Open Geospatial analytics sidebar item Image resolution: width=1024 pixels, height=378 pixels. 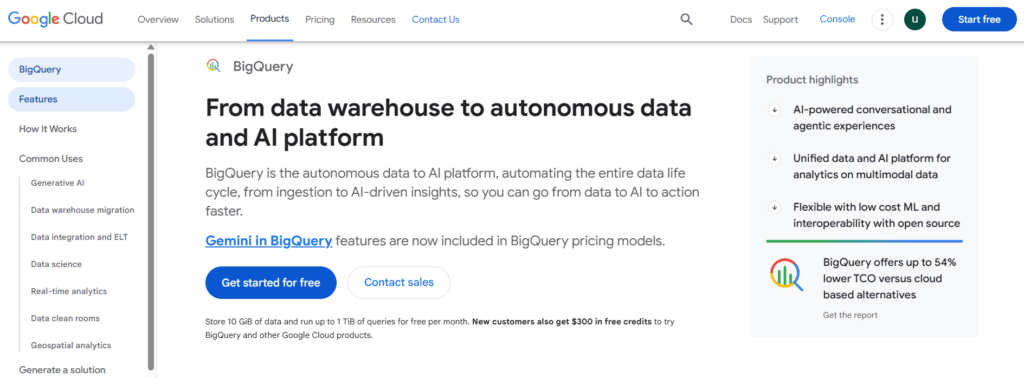[x=71, y=345]
